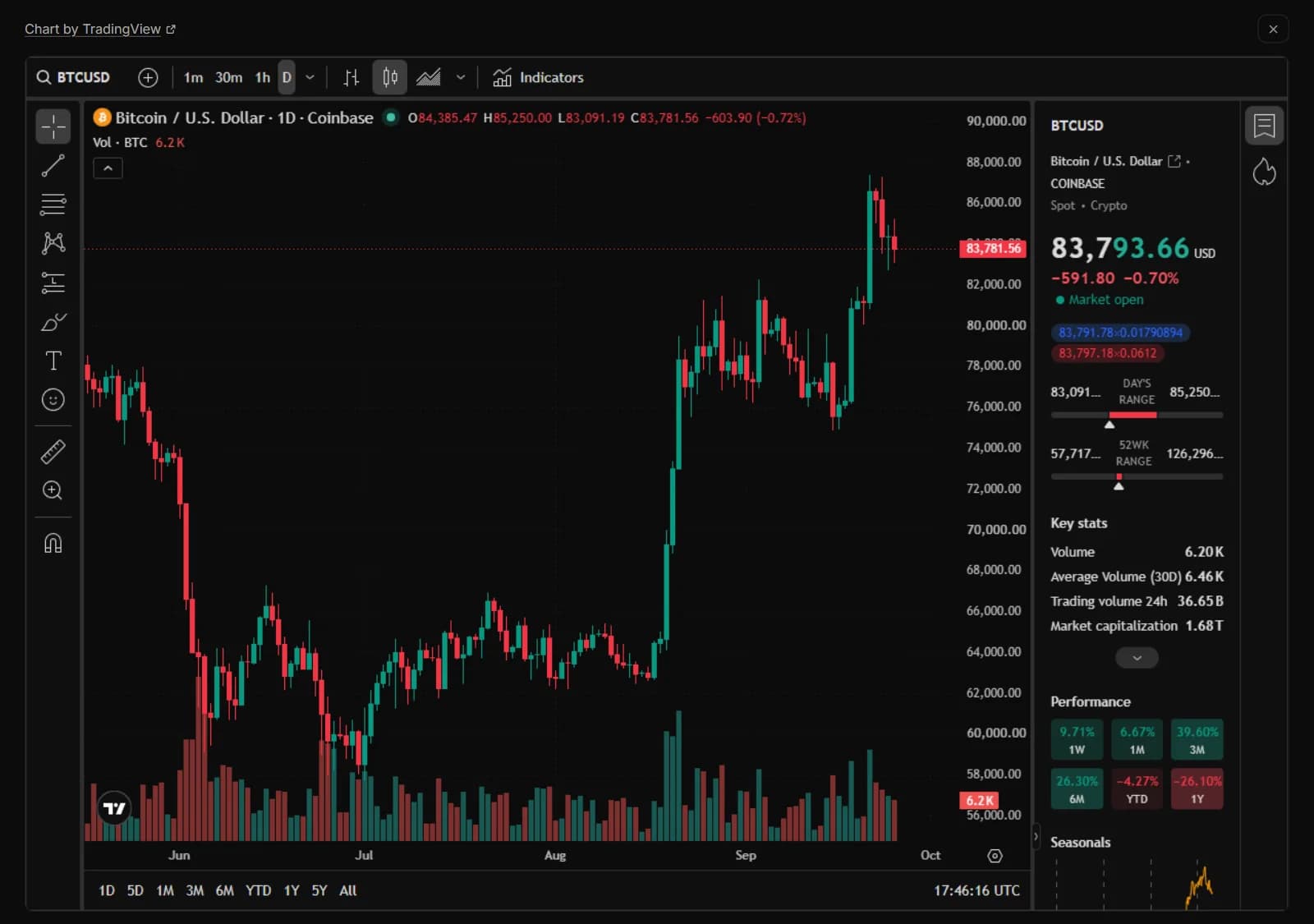Switch to bars chart style
The height and width of the screenshot is (924, 1314).
[x=351, y=77]
